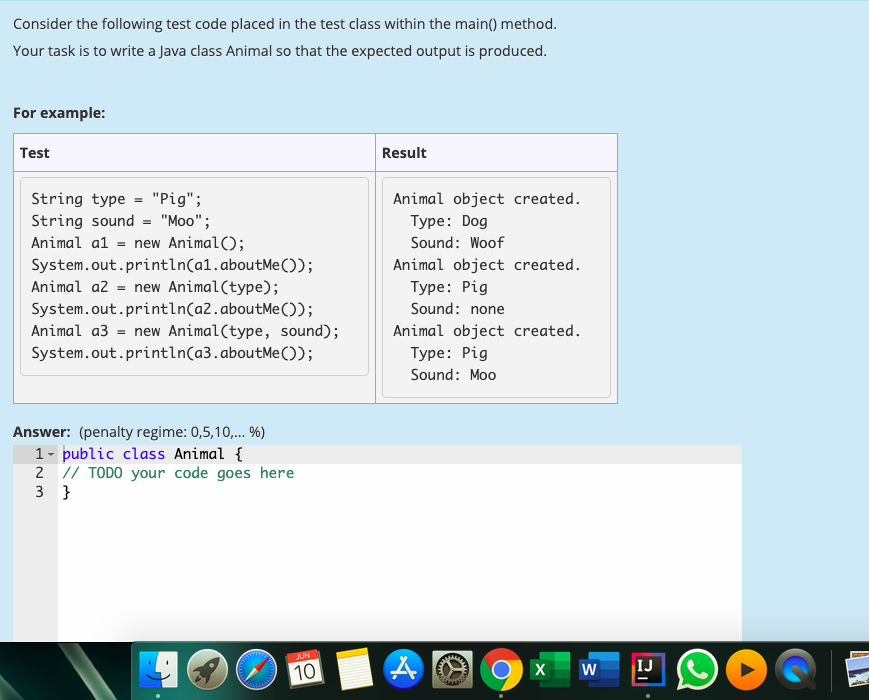869x700 pixels.
Task: Open the dark rocket app in the dock
Action: tap(208, 671)
